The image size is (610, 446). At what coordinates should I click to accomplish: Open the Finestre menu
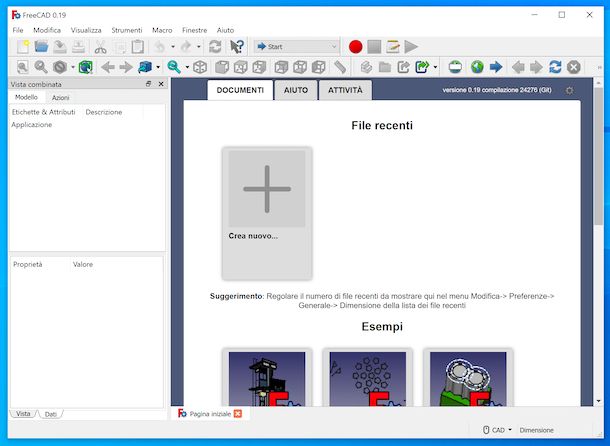(x=195, y=30)
